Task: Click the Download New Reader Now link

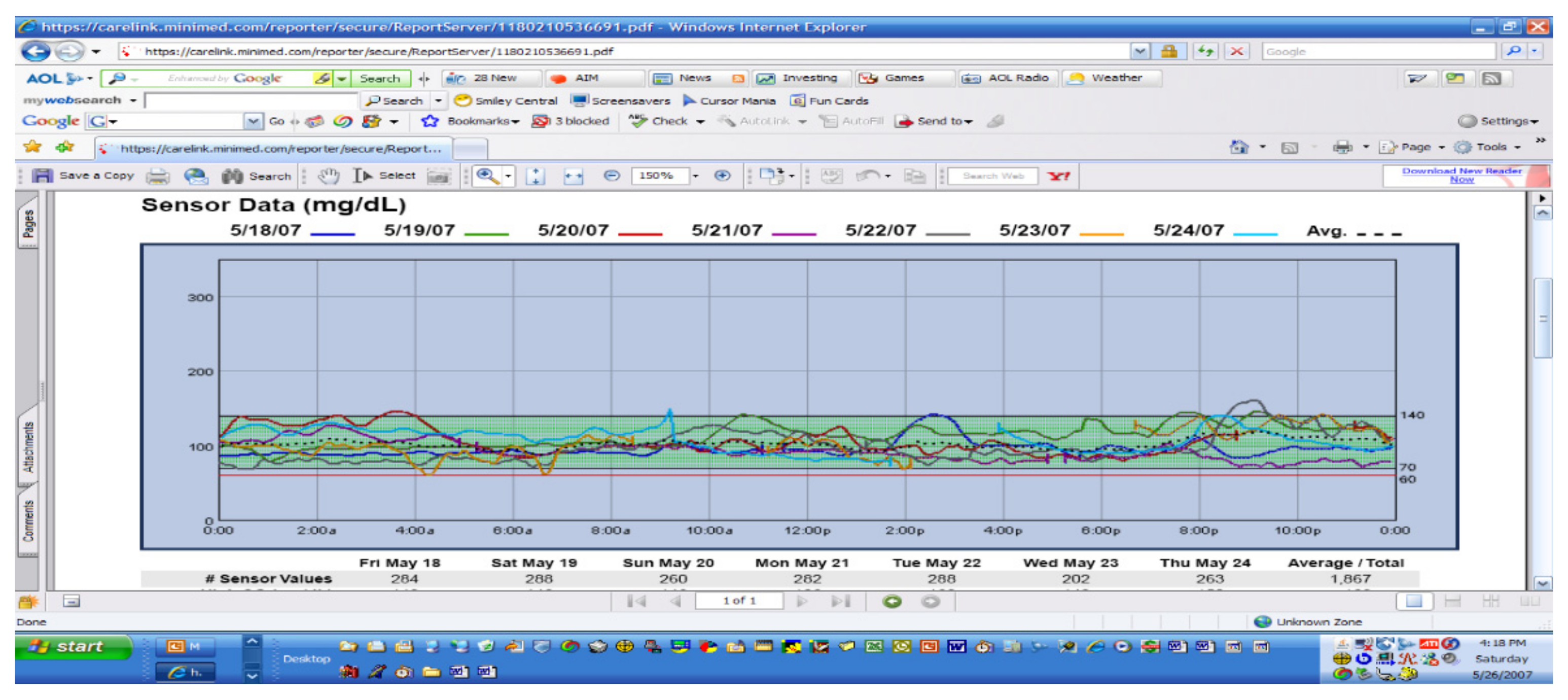Action: click(x=1462, y=176)
